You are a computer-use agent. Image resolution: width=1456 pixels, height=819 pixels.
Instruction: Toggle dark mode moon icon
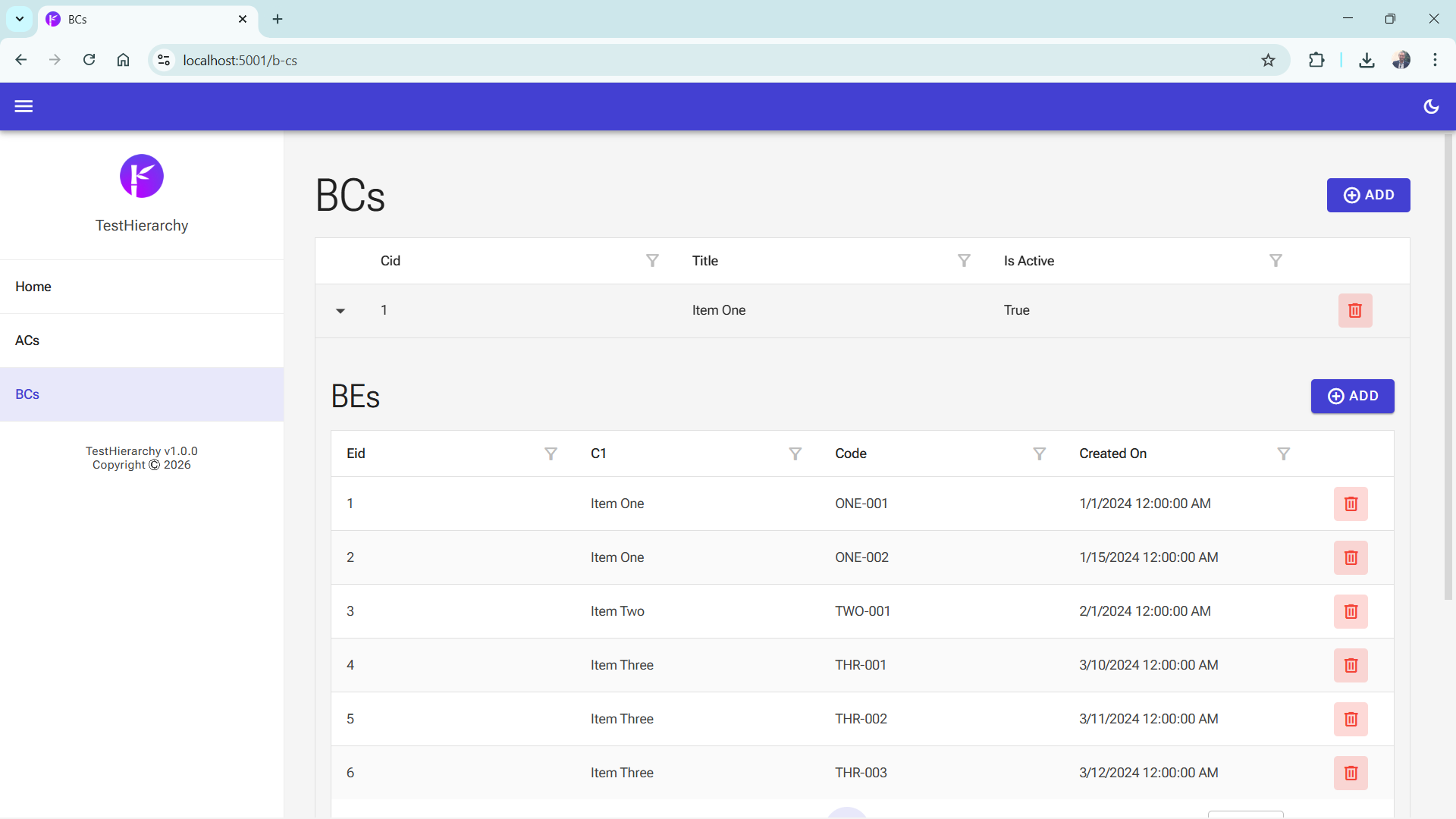(x=1431, y=106)
